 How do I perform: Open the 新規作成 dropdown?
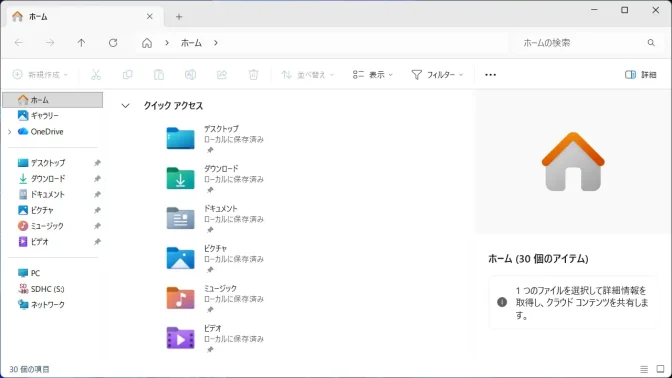[40, 75]
